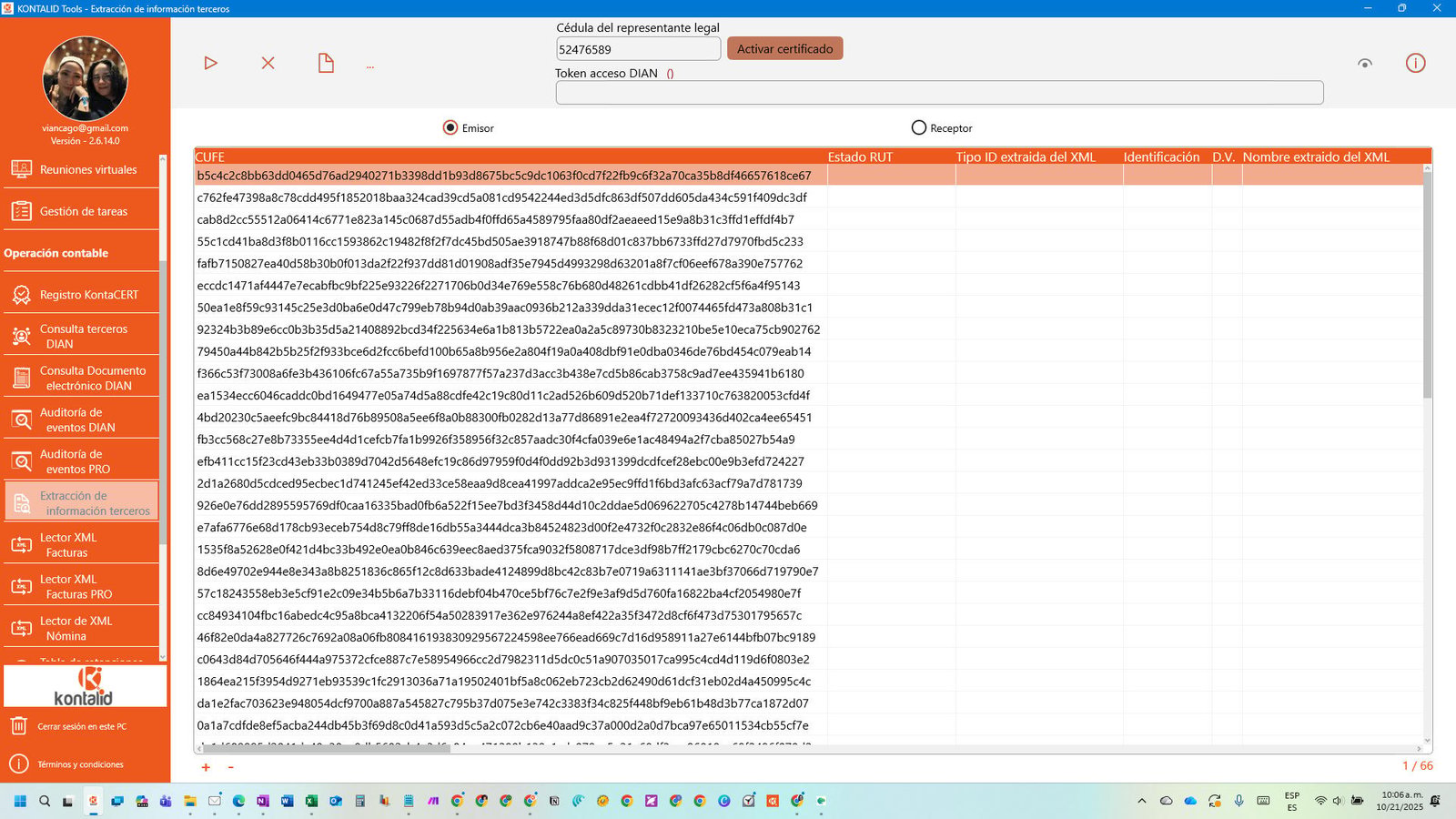Click the minus remove row button
1456x819 pixels.
click(230, 767)
